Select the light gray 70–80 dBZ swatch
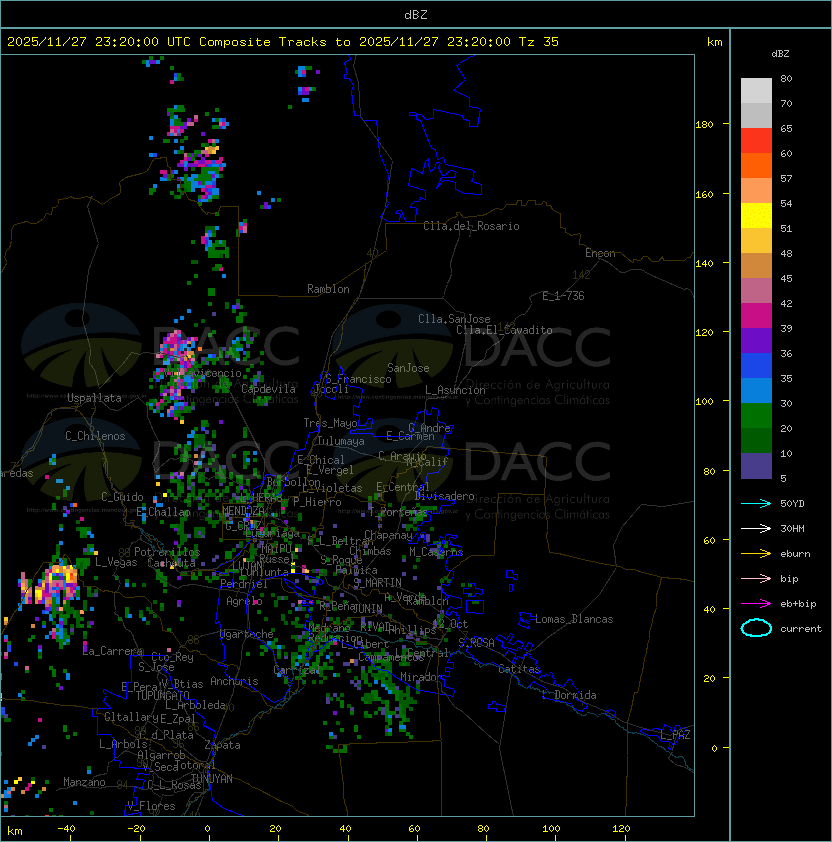The width and height of the screenshot is (832, 842). click(756, 90)
